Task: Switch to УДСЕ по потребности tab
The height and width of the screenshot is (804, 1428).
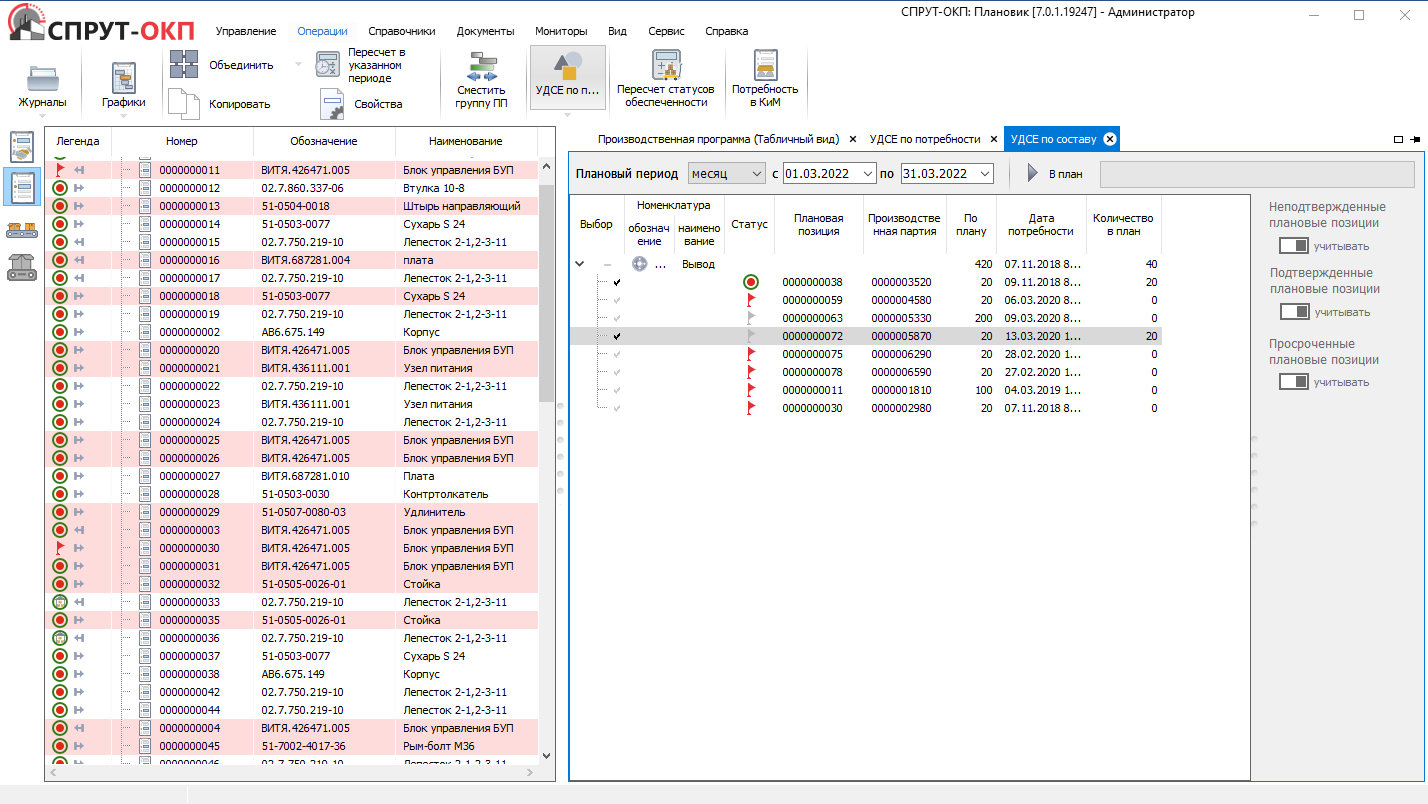Action: point(924,139)
